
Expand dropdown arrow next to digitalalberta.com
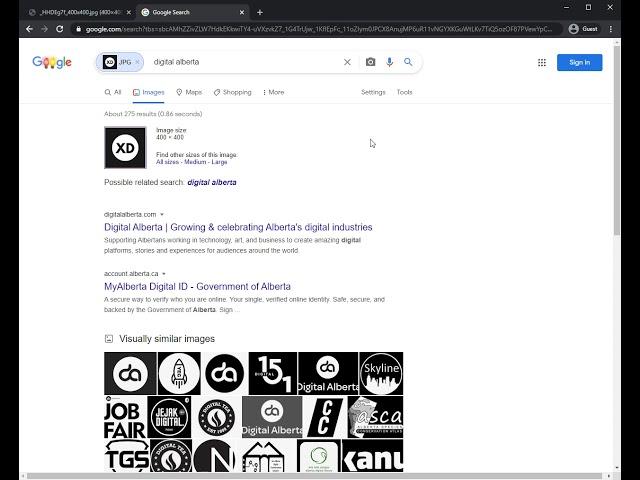click(162, 215)
